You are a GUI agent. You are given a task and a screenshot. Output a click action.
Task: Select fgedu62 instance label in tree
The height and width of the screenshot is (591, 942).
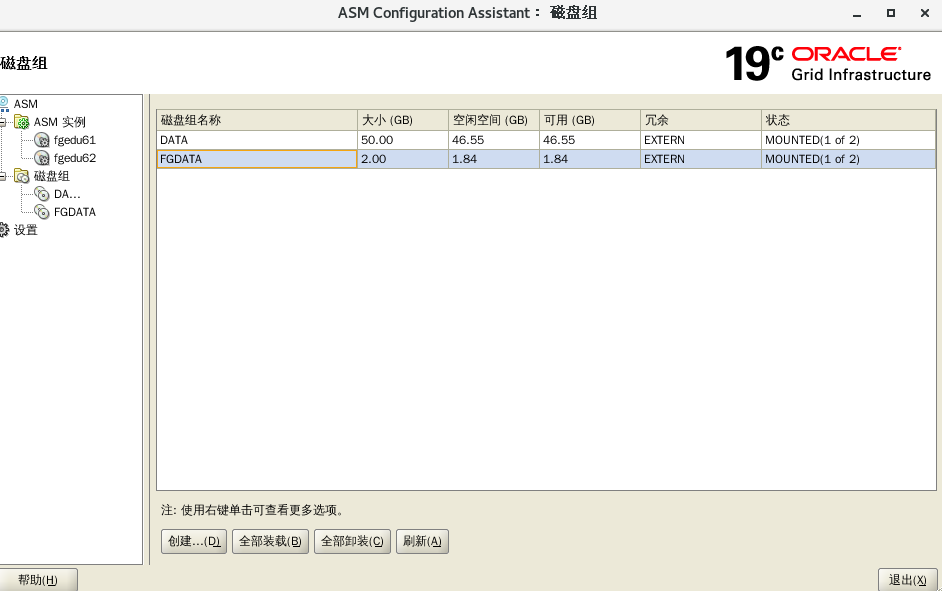coord(74,158)
